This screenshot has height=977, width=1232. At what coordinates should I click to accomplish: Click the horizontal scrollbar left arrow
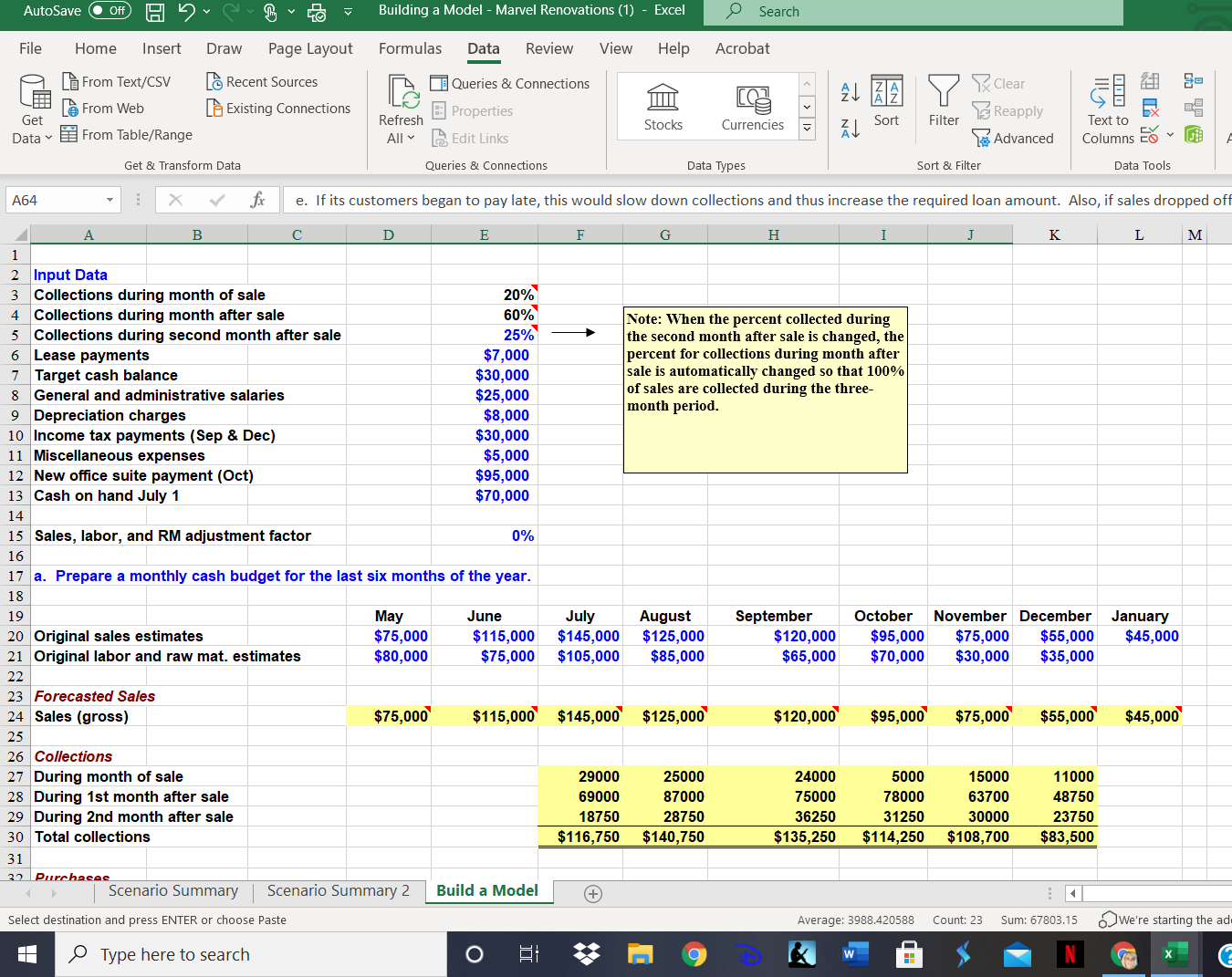point(1074,894)
